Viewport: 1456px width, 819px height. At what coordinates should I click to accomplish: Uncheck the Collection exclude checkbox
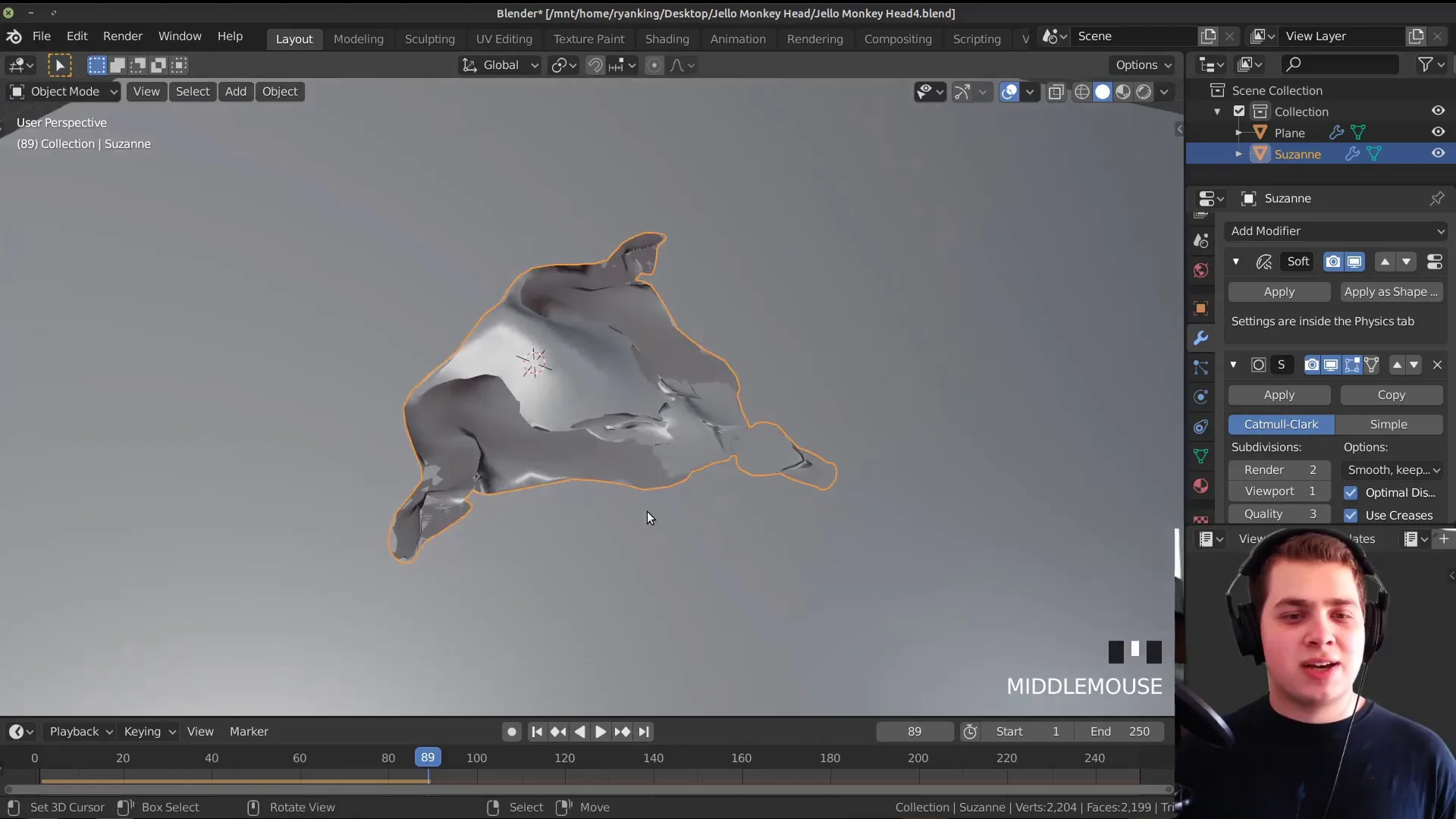coord(1239,111)
